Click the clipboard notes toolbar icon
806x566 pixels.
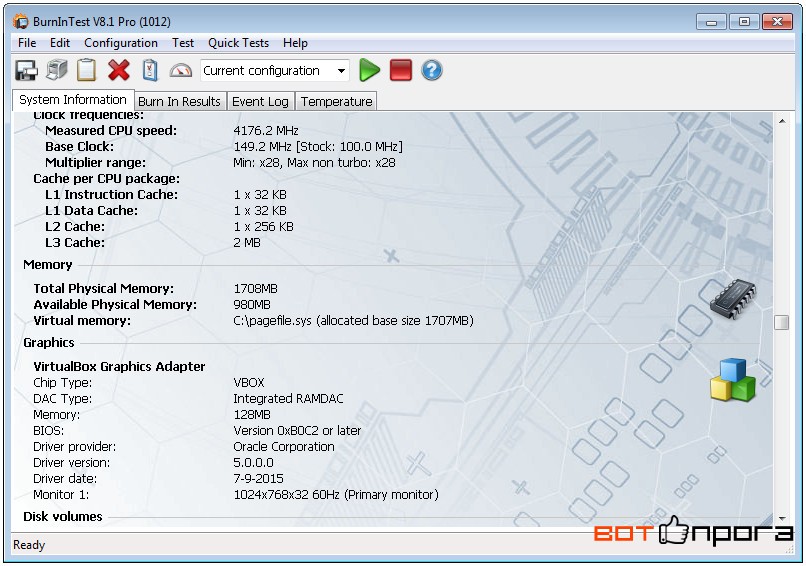pos(86,70)
